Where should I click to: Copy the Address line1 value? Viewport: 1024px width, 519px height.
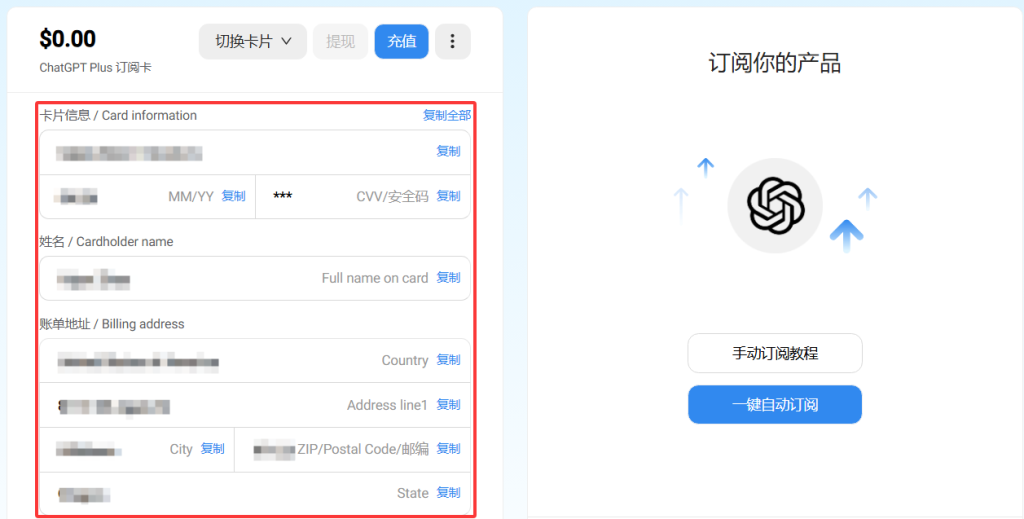point(449,405)
